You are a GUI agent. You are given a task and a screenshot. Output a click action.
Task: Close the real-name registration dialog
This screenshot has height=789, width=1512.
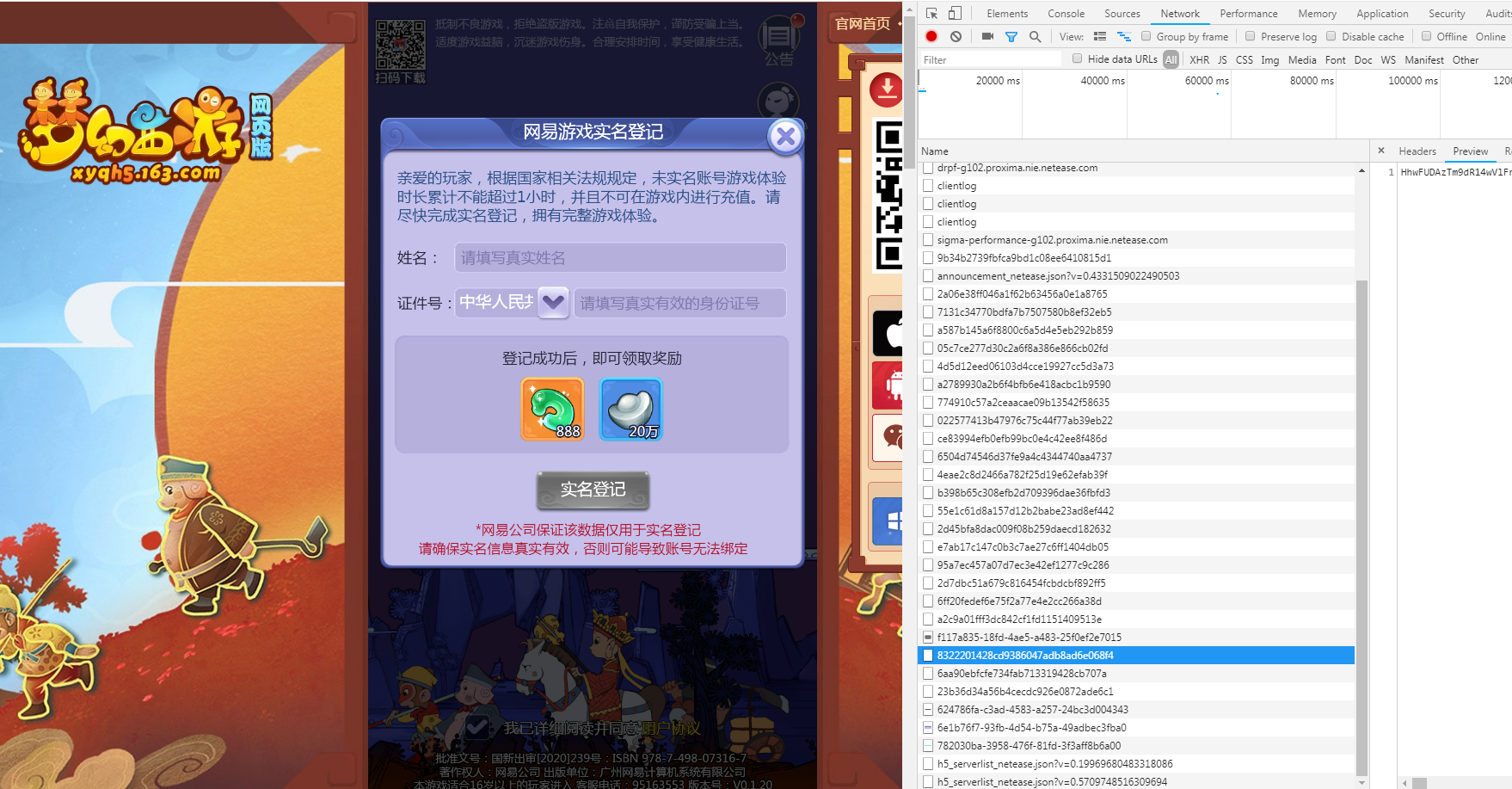(x=785, y=137)
